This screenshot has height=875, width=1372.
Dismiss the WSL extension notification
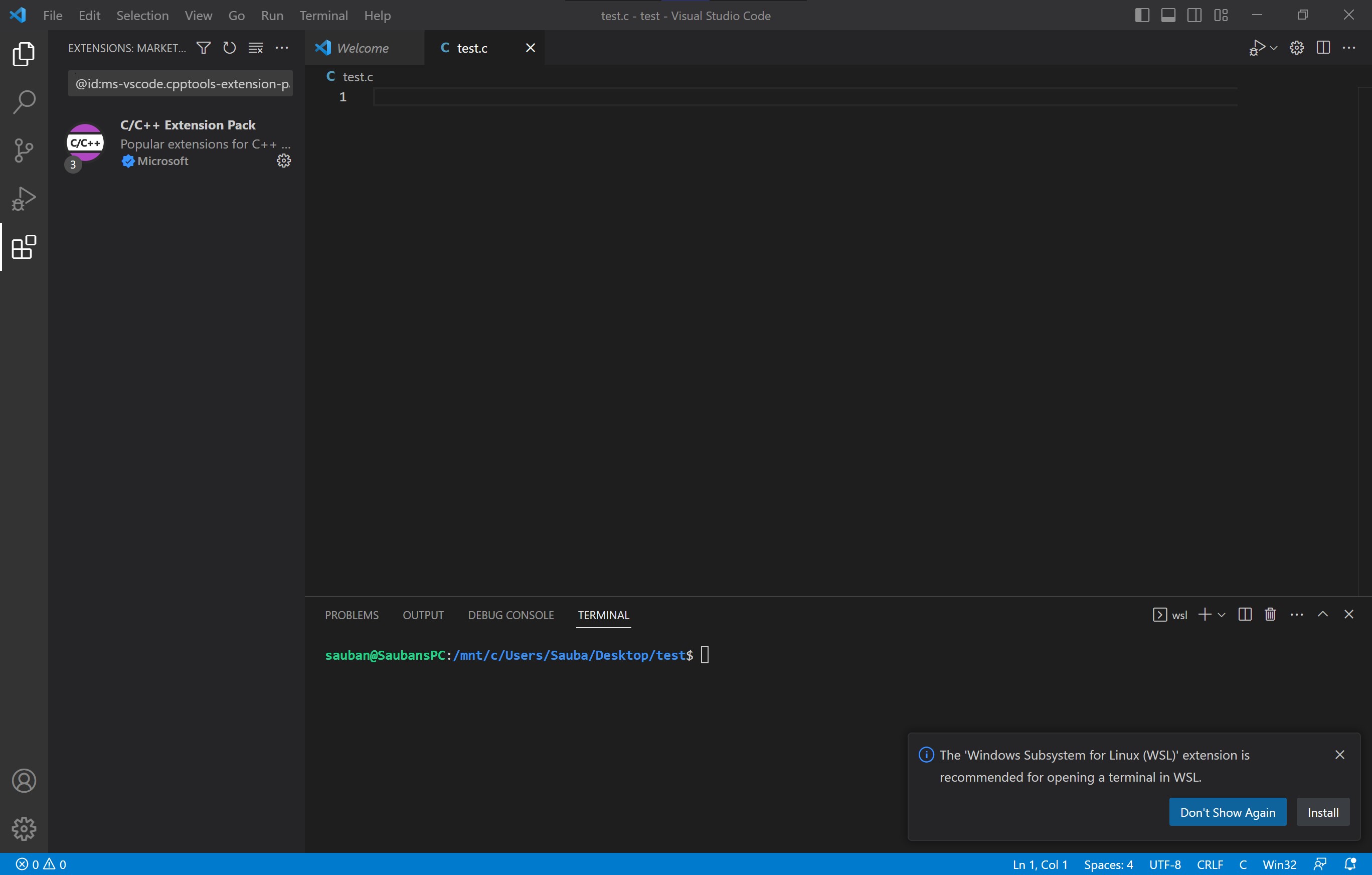click(x=1339, y=755)
